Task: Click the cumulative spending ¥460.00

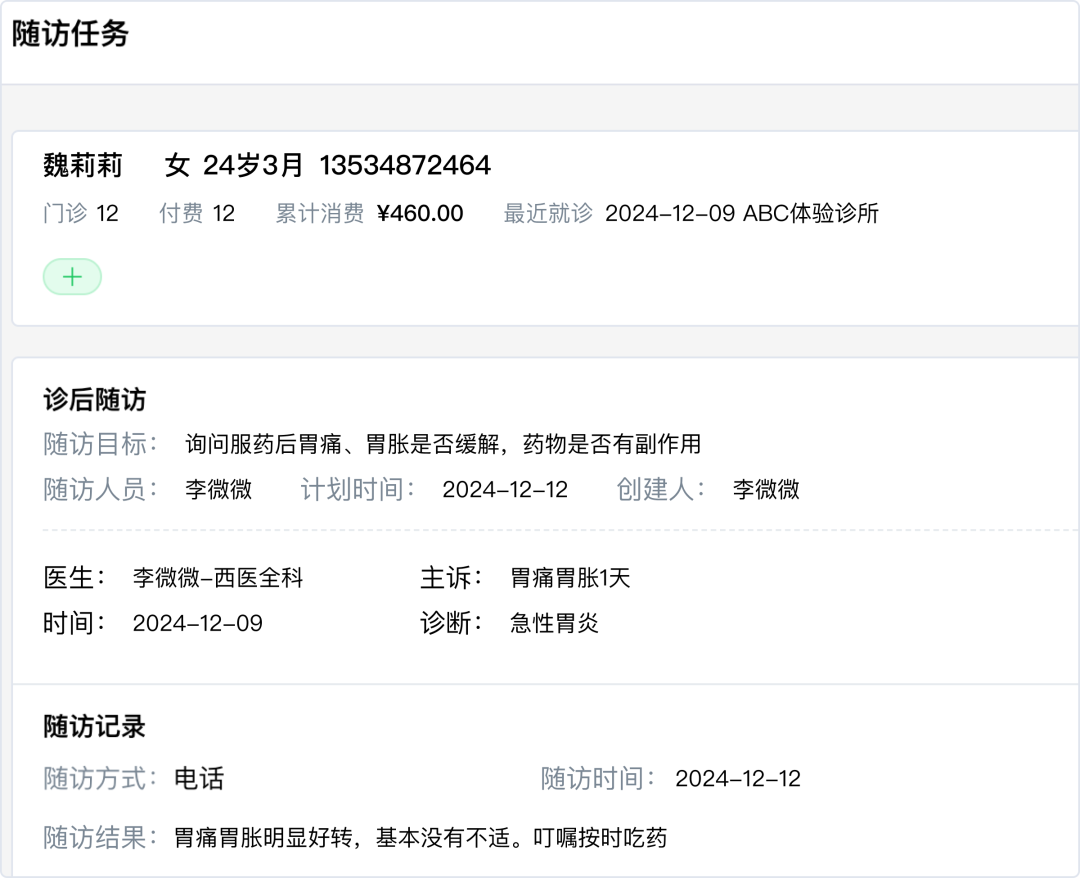Action: point(420,213)
